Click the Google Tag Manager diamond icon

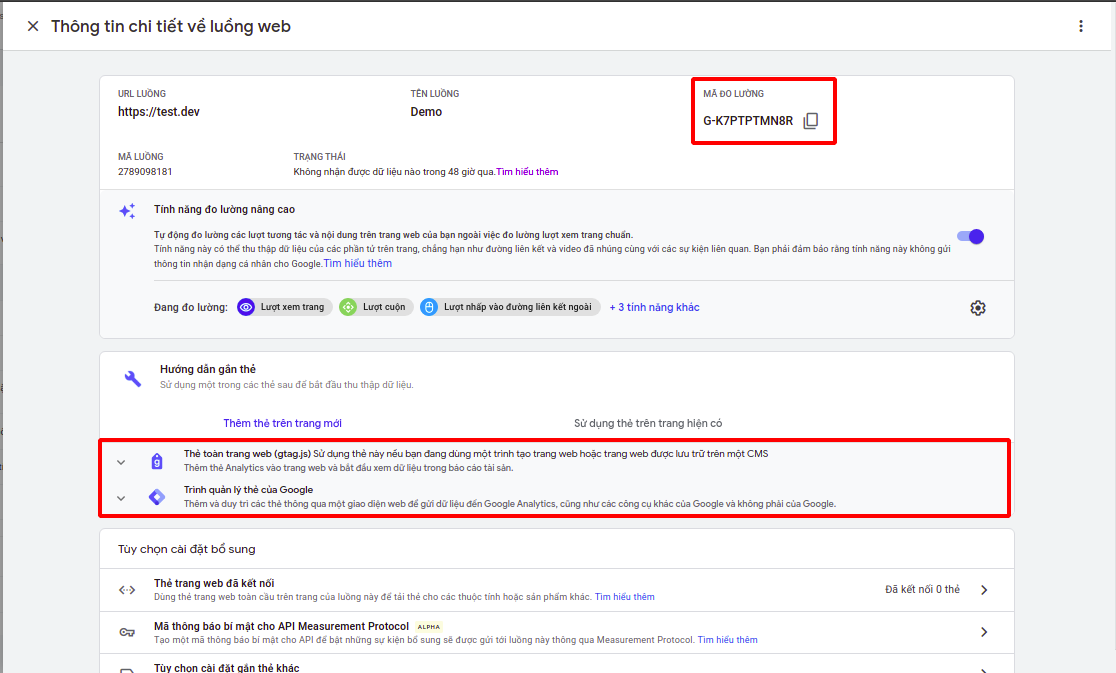(x=157, y=497)
